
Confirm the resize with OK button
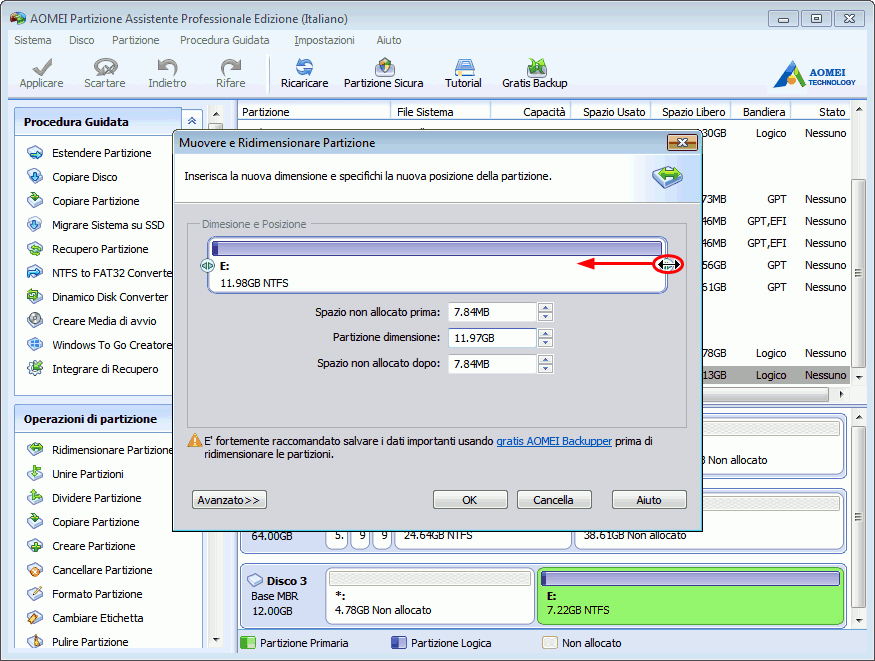click(470, 500)
